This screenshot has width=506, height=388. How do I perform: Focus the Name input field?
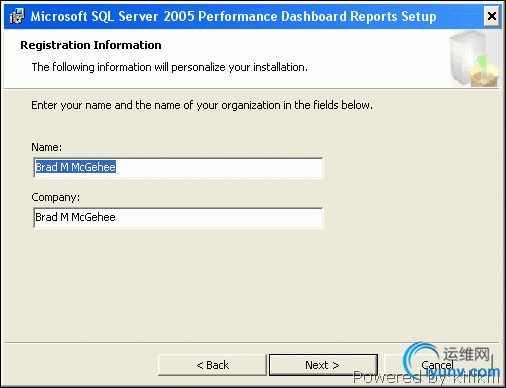click(178, 168)
